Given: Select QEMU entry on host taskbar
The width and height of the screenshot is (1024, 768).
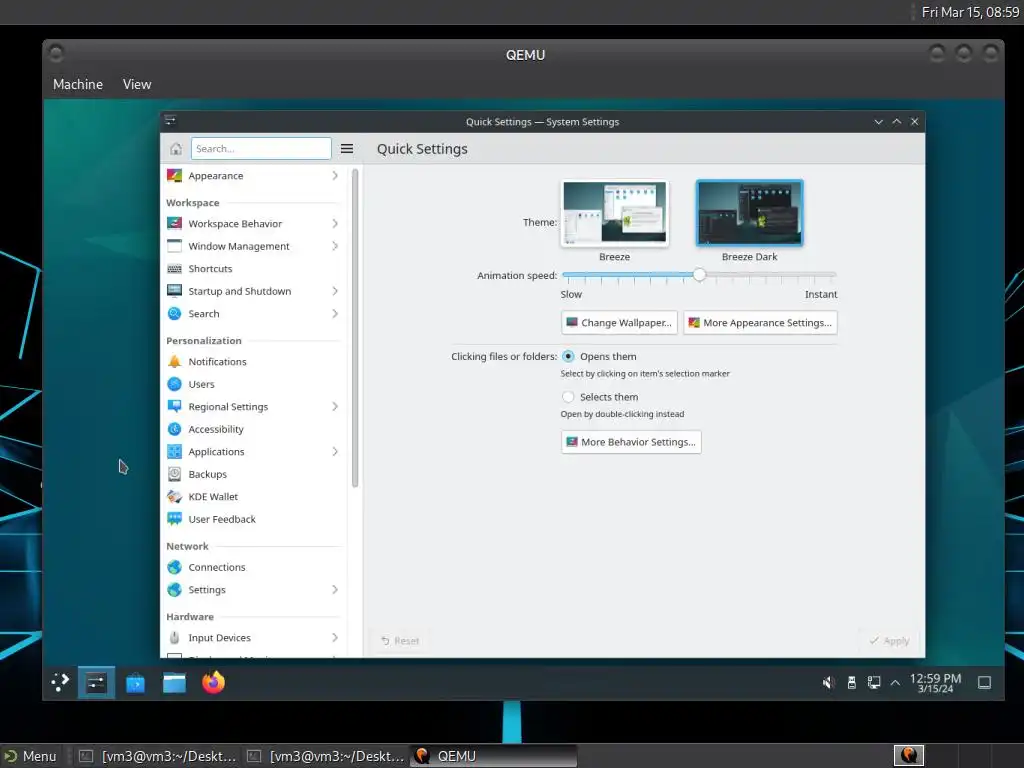Looking at the screenshot, I should point(493,756).
